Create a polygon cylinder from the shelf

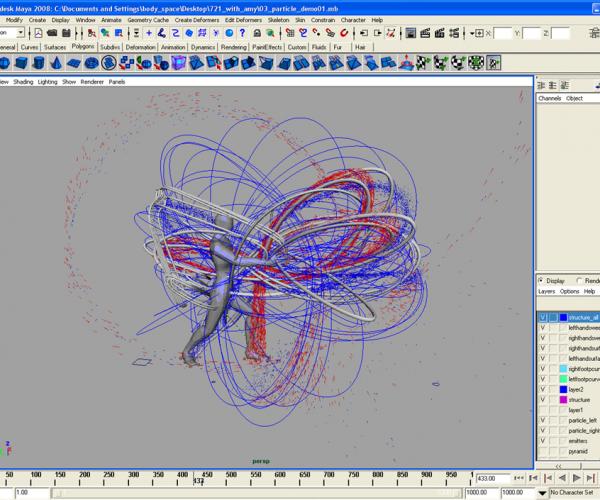(x=38, y=63)
